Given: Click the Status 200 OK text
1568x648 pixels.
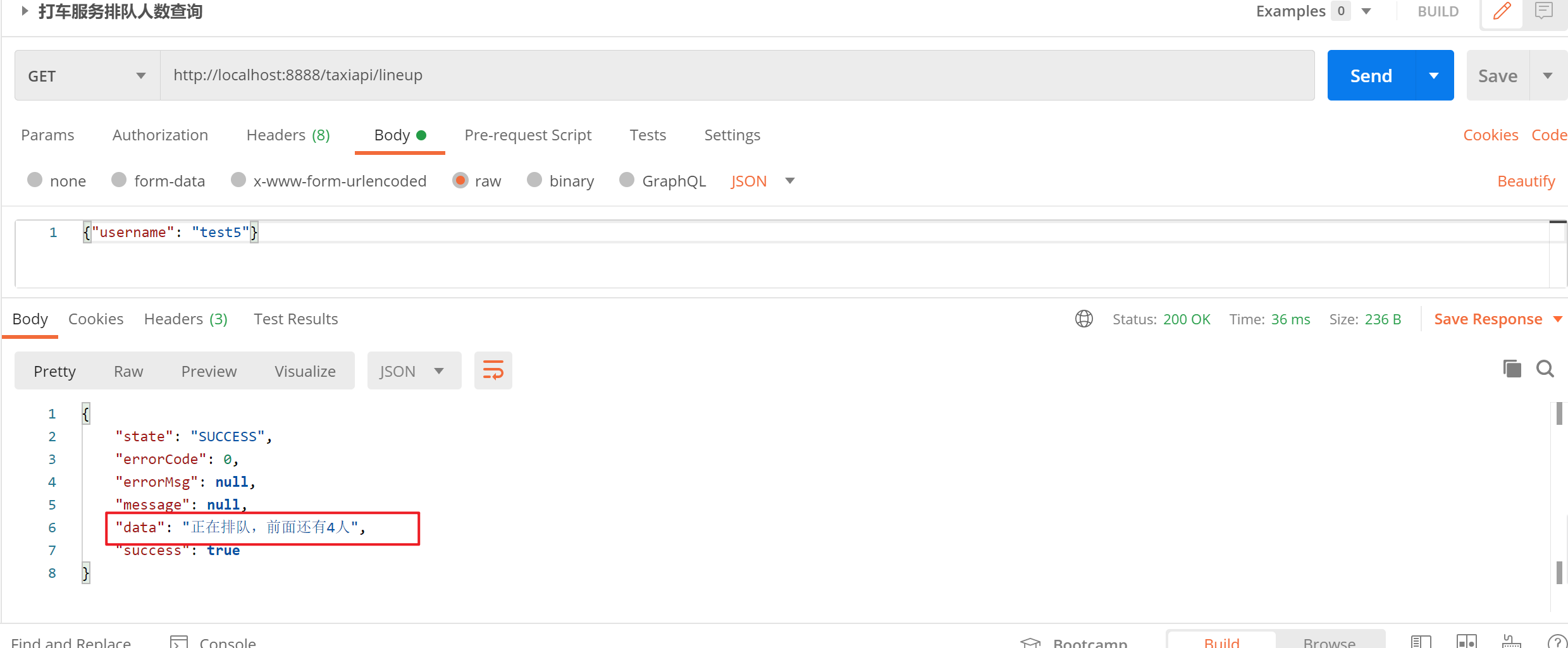Looking at the screenshot, I should pyautogui.click(x=1161, y=319).
